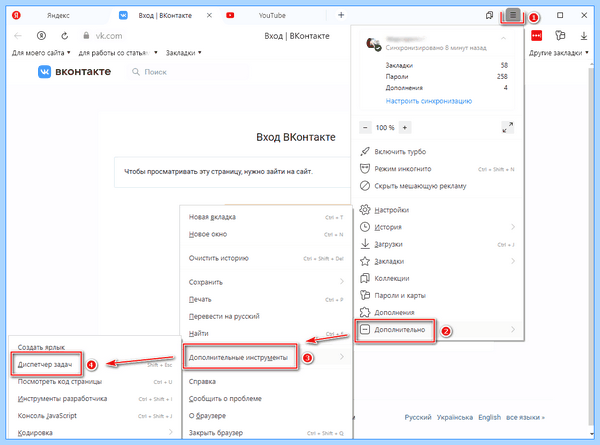Open downloads via the toolbar arrow icon

(x=584, y=36)
